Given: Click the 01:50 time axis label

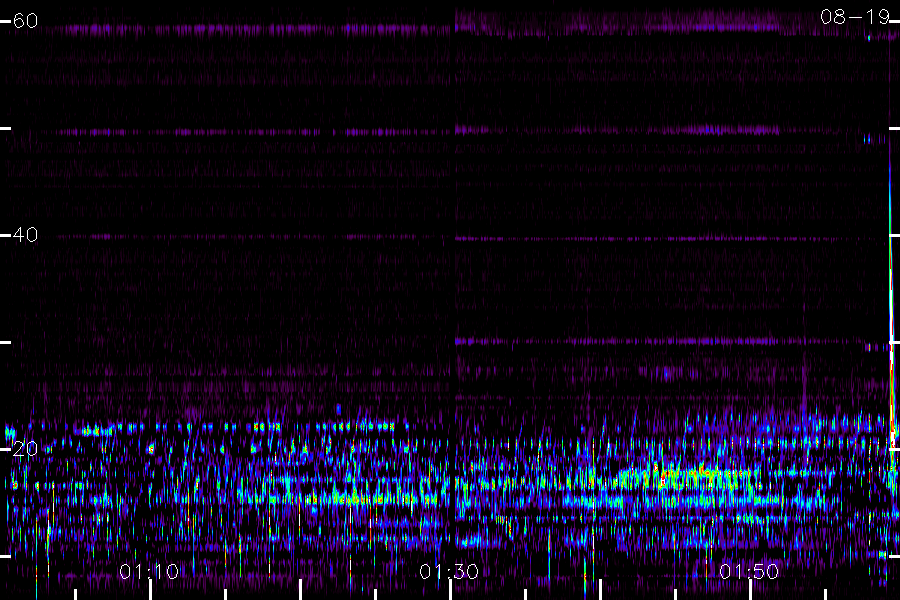Looking at the screenshot, I should click(749, 572).
